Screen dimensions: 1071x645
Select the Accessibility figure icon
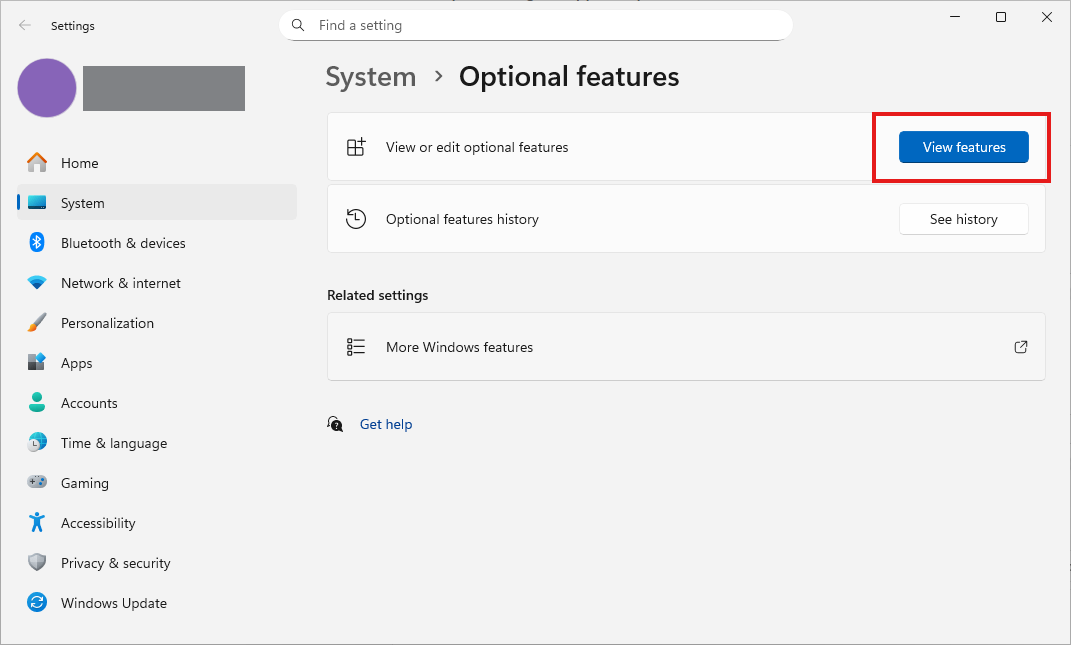coord(37,523)
